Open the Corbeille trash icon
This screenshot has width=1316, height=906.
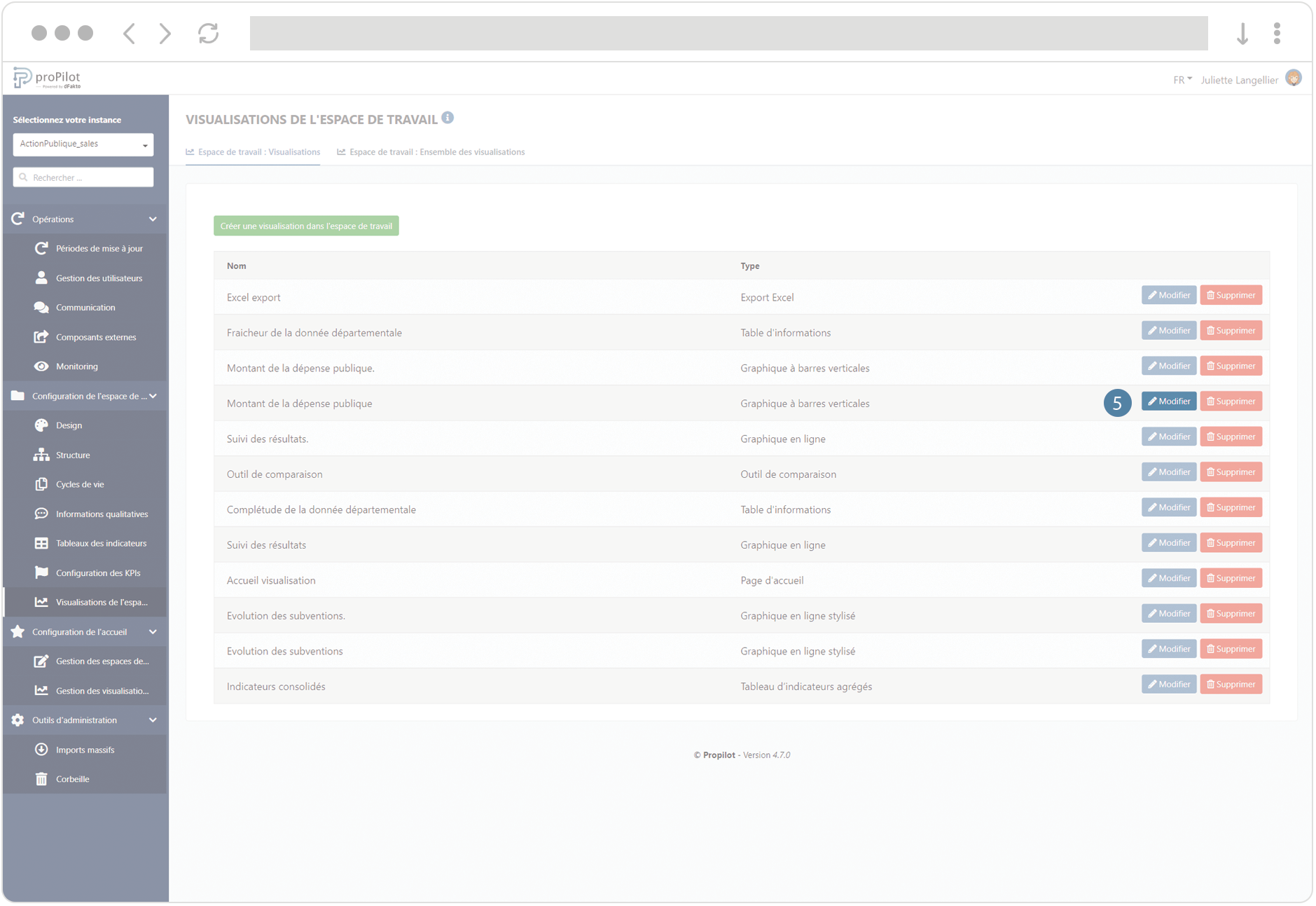(x=42, y=778)
